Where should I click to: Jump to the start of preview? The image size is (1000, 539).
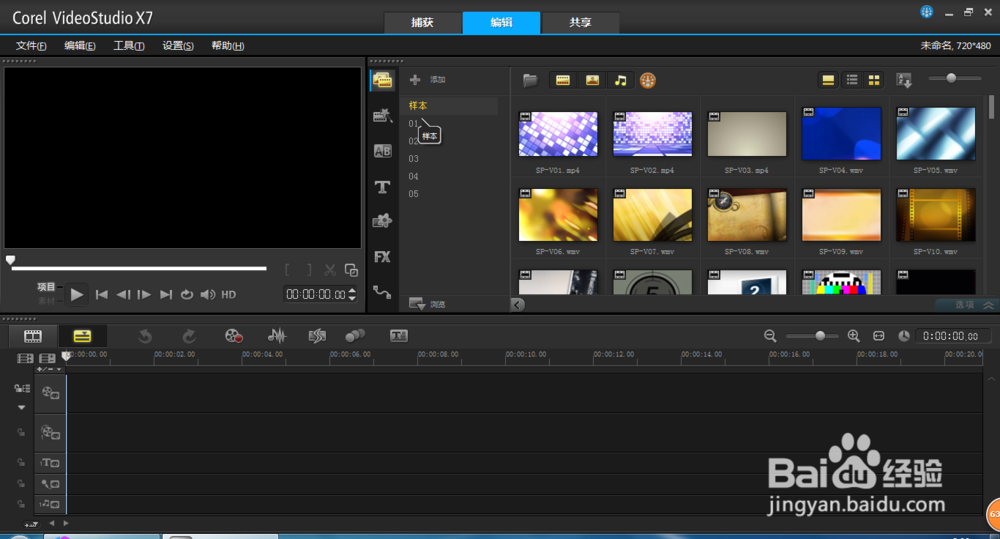[x=101, y=295]
